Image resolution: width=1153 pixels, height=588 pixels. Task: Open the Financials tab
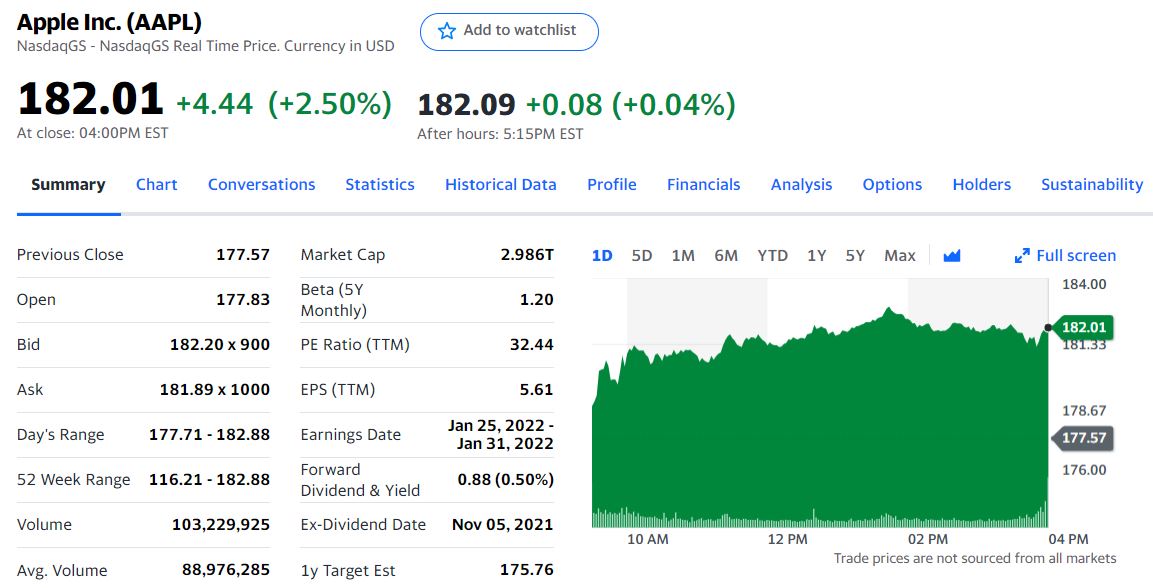click(704, 184)
